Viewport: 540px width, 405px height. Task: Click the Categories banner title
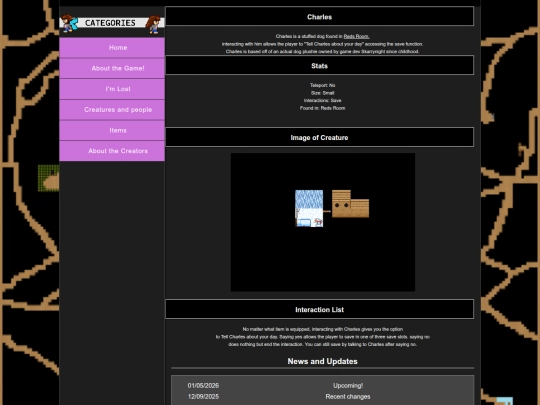[x=110, y=23]
